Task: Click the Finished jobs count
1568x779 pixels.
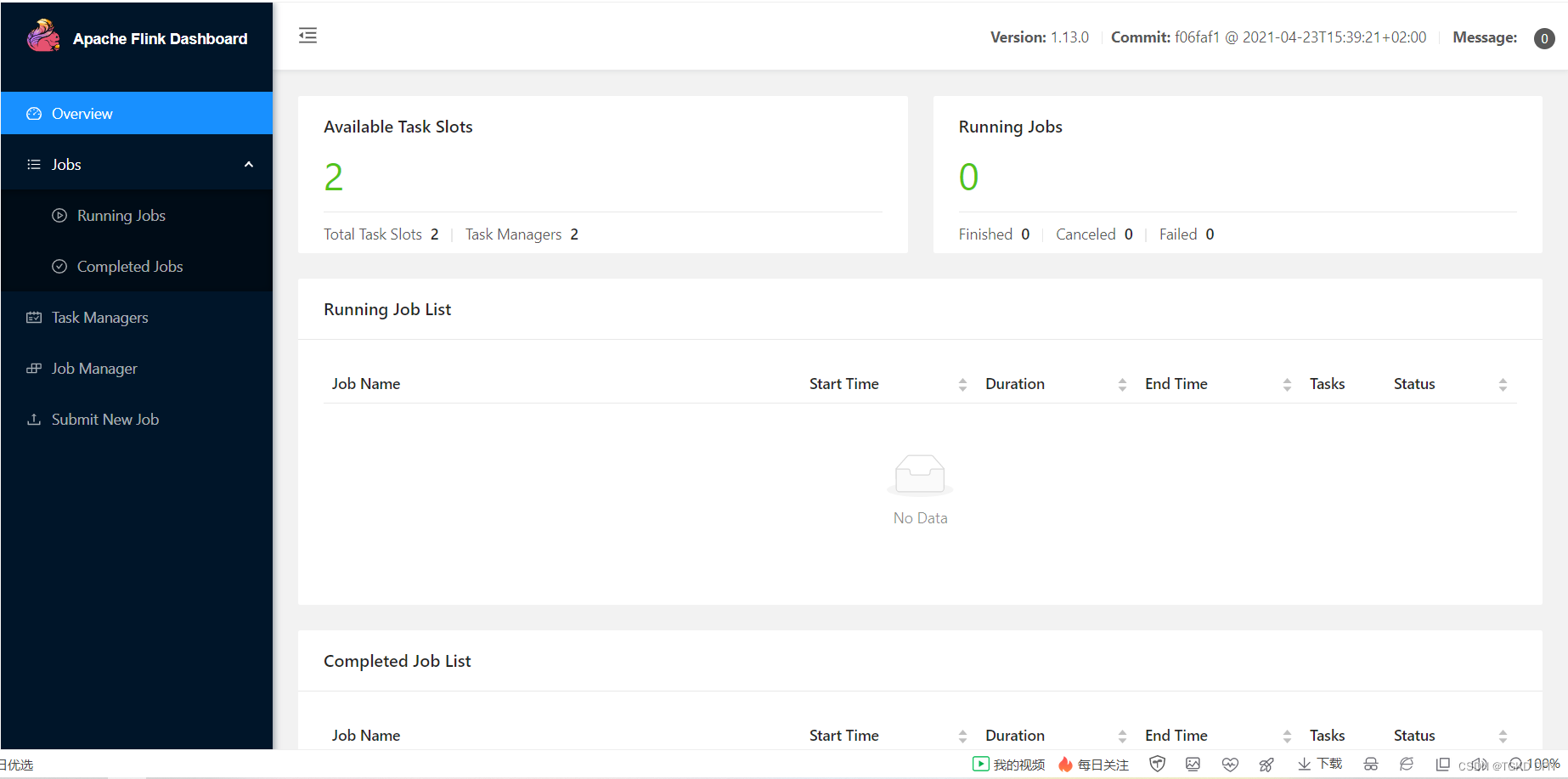Action: [1025, 234]
